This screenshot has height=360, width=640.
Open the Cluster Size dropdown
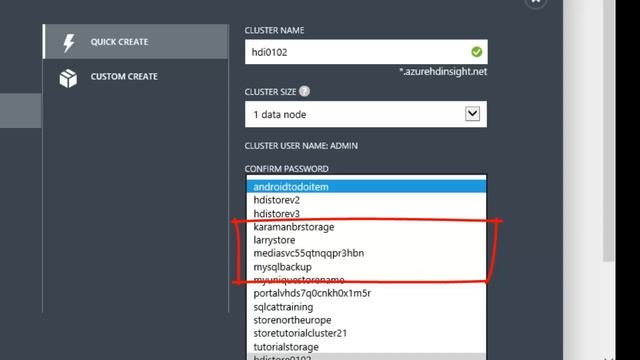click(366, 114)
